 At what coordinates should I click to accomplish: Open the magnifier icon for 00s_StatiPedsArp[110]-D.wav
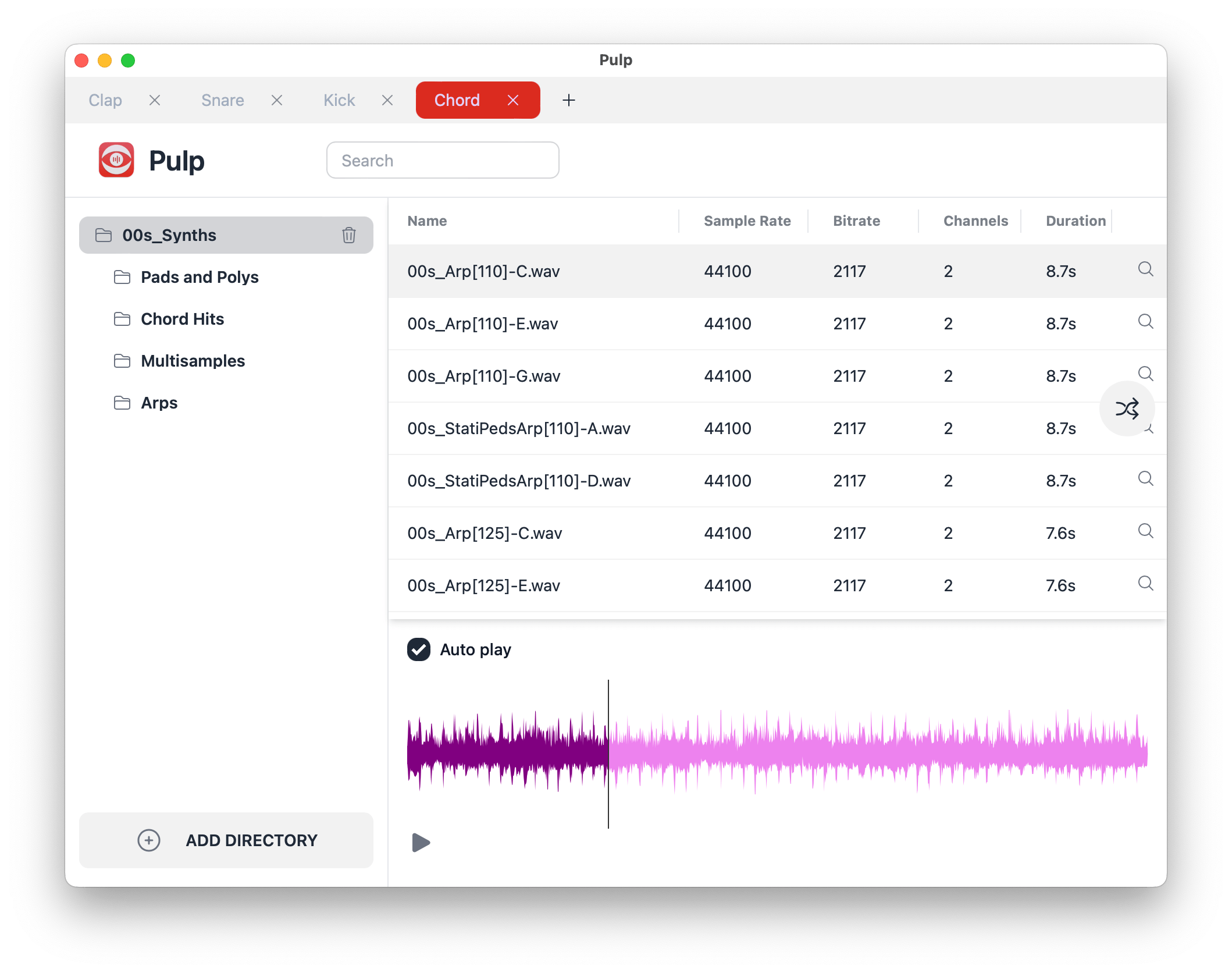click(x=1145, y=479)
